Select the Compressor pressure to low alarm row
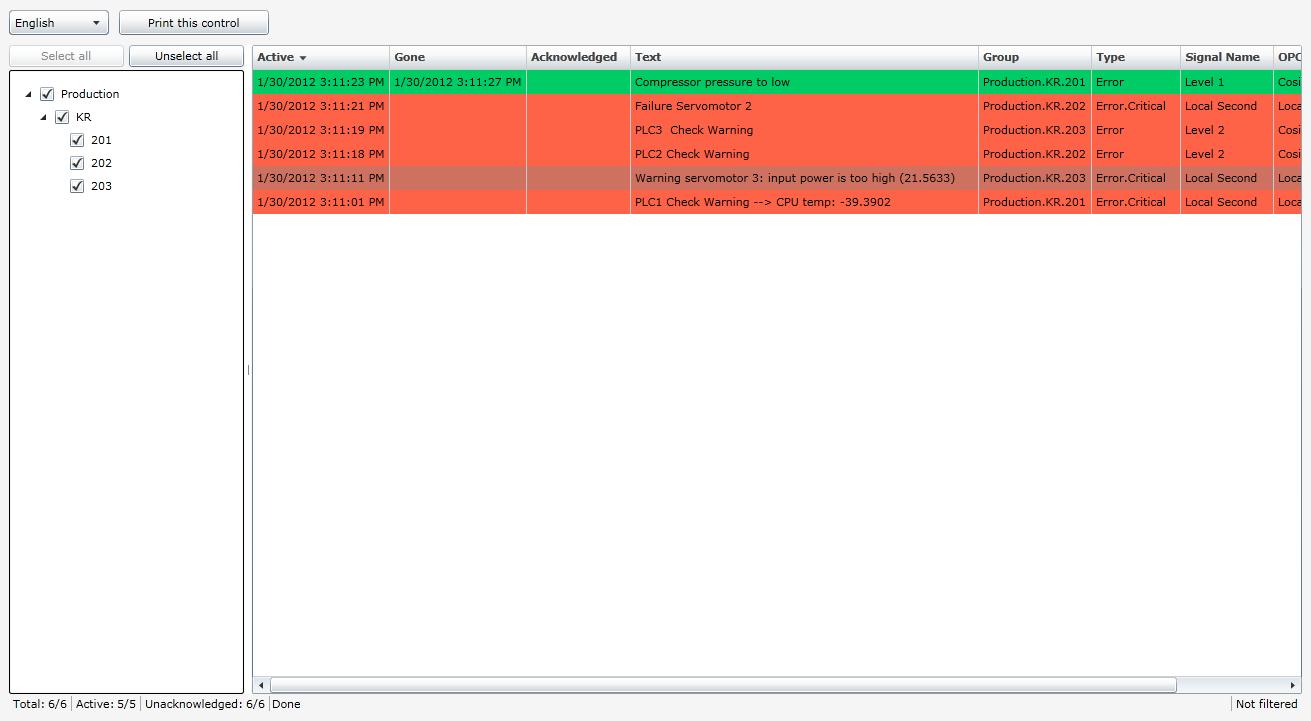The image size is (1311, 721). [x=711, y=82]
